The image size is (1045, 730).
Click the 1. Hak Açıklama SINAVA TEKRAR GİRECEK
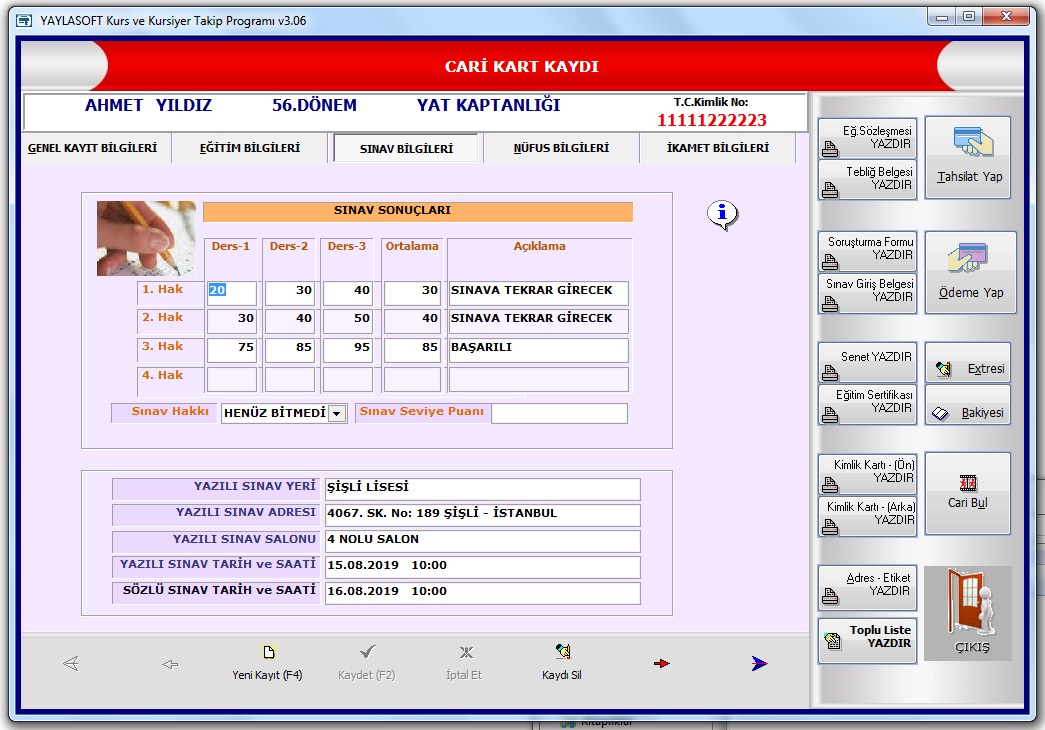click(538, 291)
